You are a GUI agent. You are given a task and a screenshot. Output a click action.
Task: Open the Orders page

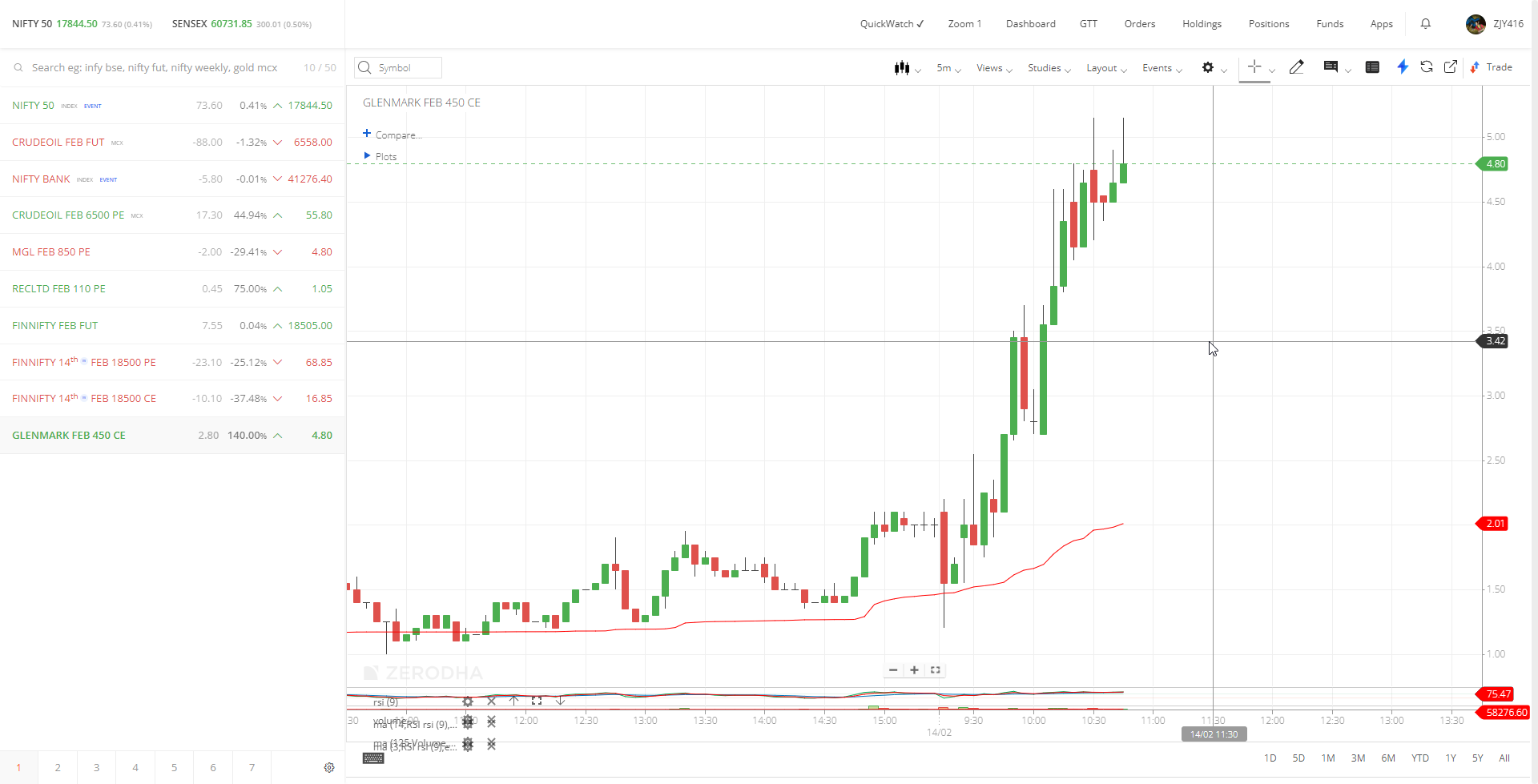pyautogui.click(x=1140, y=24)
